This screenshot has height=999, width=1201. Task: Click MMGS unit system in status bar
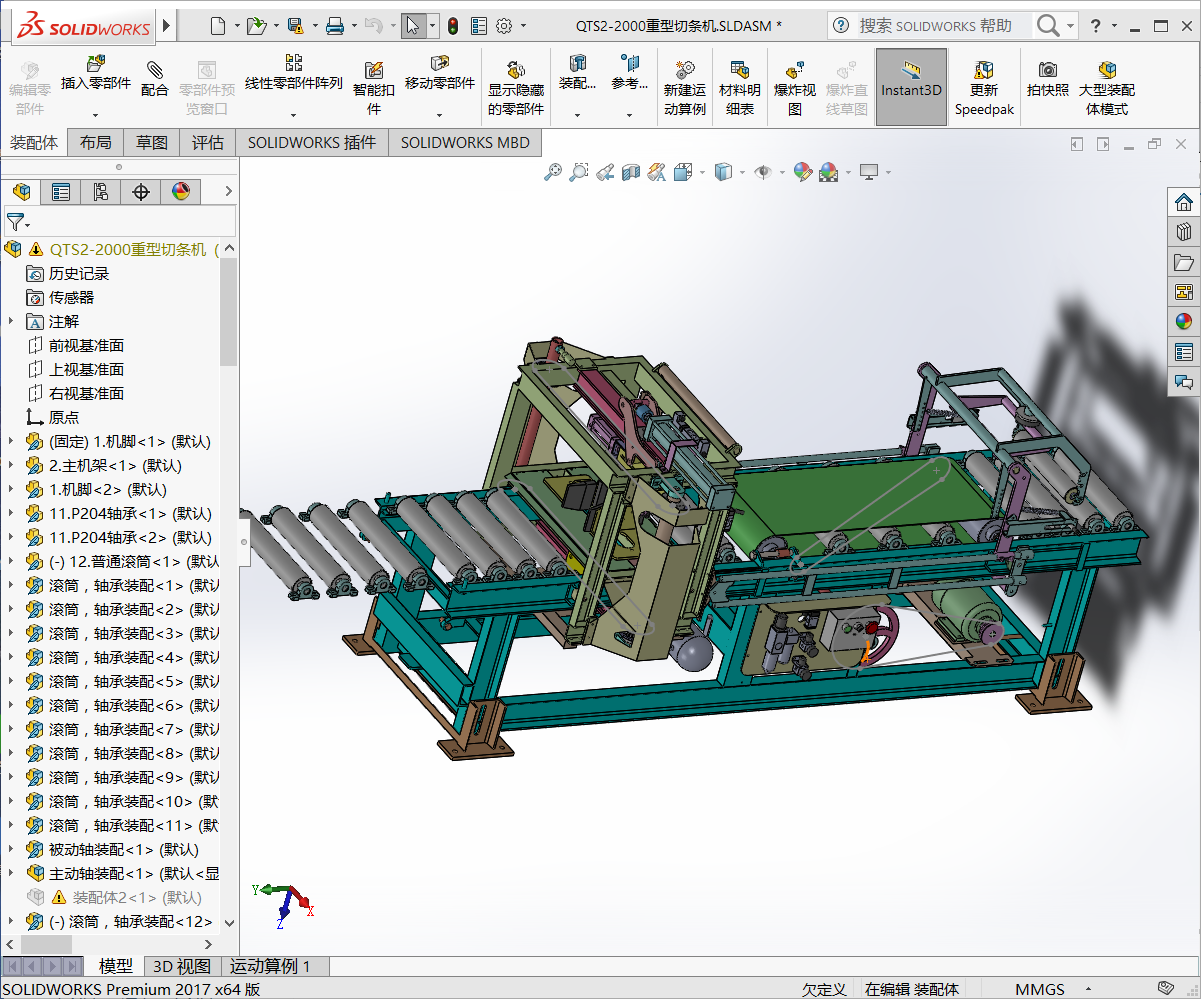point(1040,989)
